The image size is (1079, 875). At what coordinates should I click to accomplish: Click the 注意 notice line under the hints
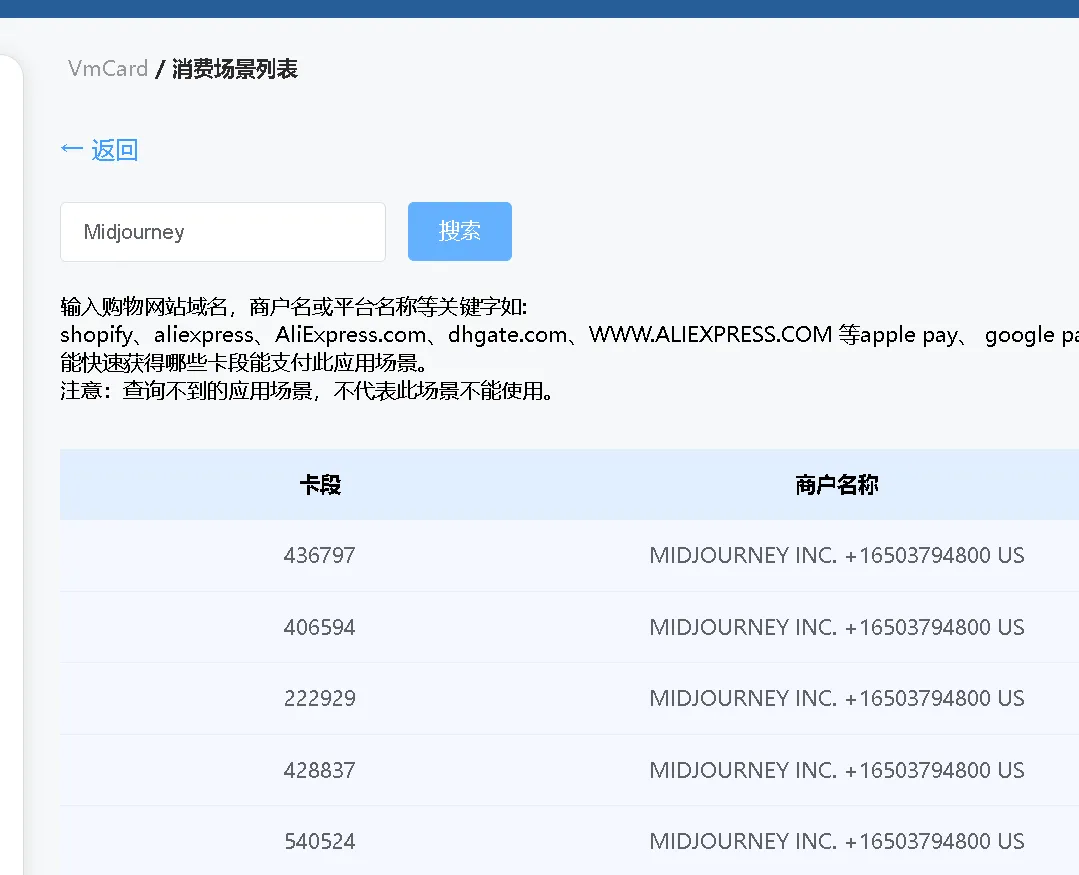[307, 391]
